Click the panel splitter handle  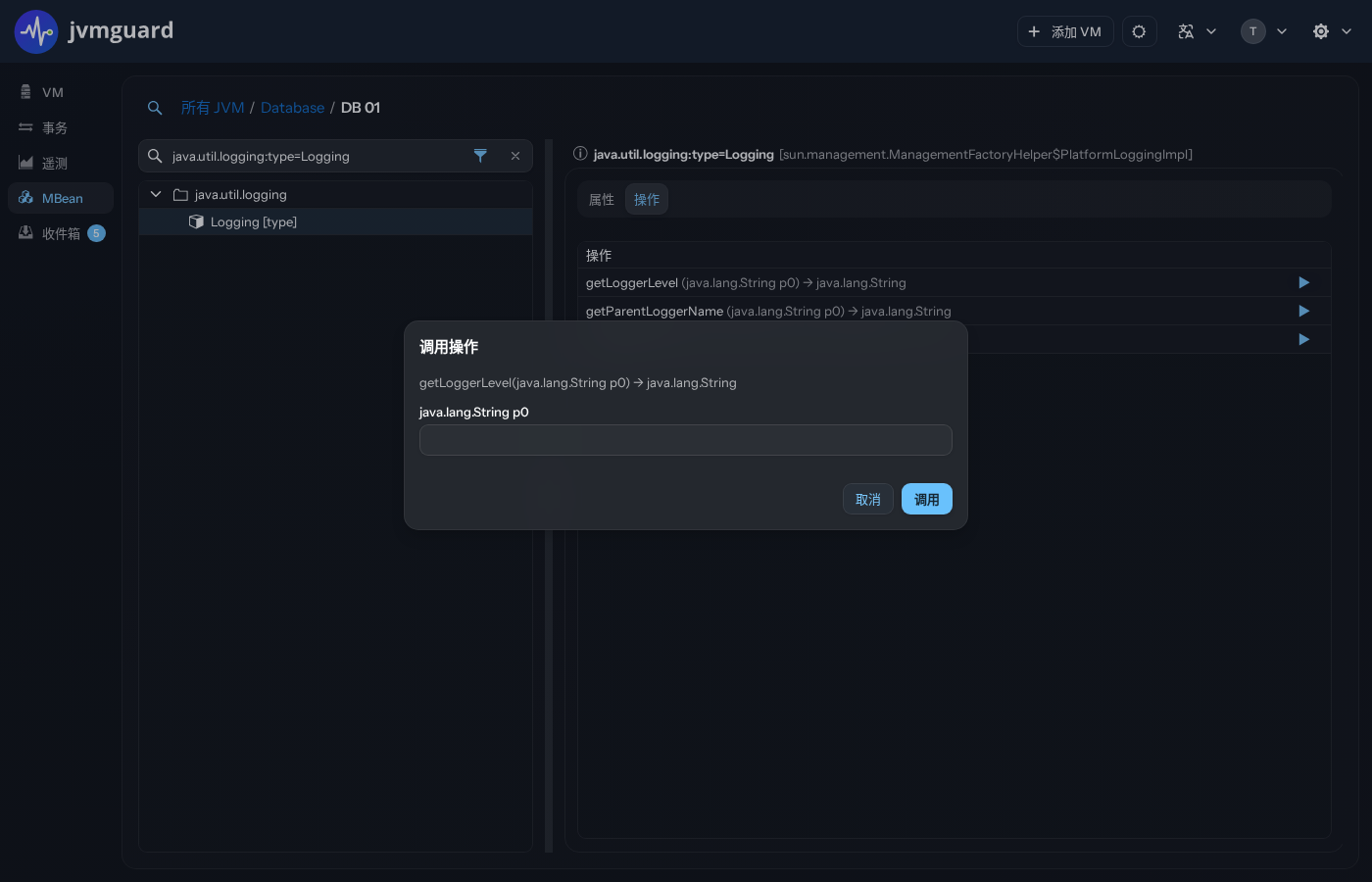click(x=549, y=496)
